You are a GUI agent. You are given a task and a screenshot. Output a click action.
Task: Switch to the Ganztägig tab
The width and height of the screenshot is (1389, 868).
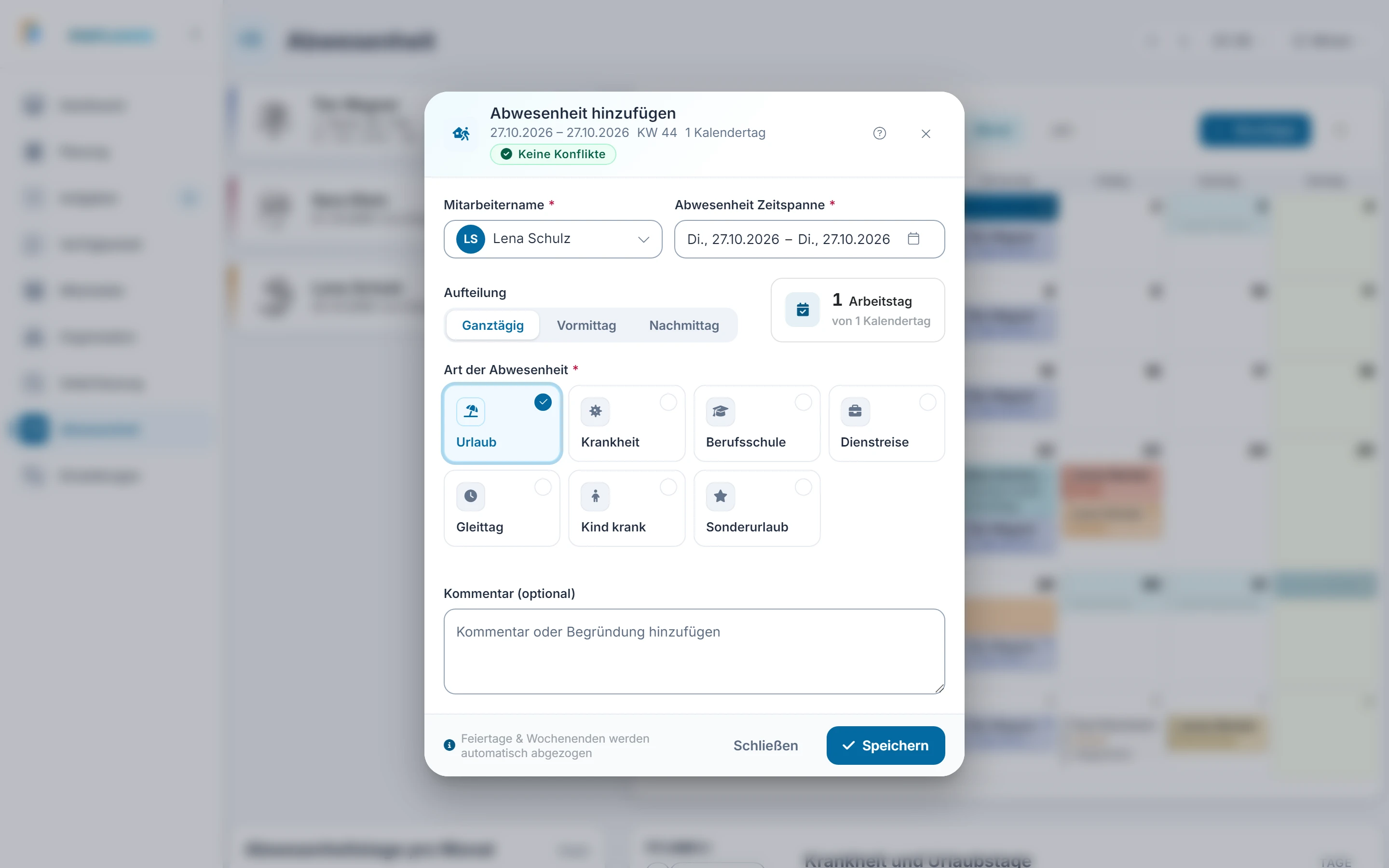492,325
